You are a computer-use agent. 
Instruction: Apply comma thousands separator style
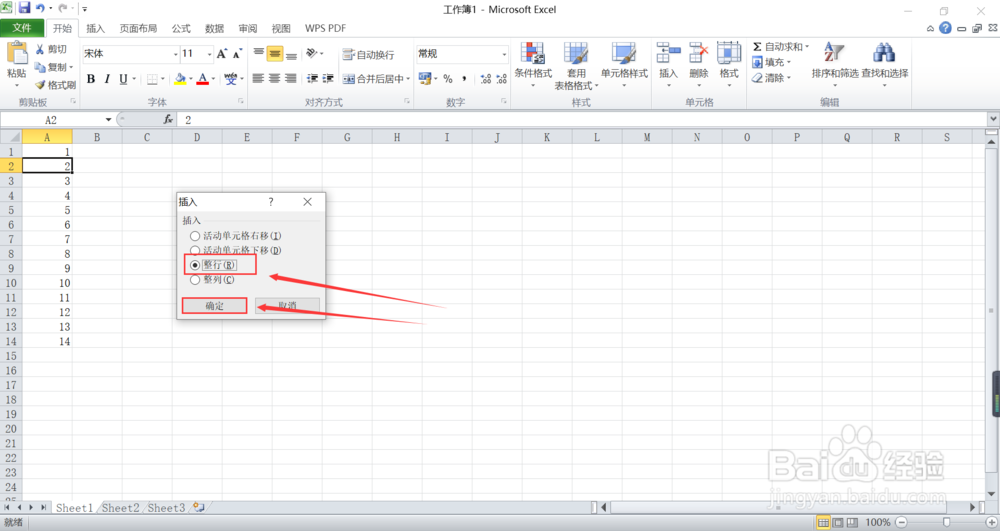(x=464, y=78)
